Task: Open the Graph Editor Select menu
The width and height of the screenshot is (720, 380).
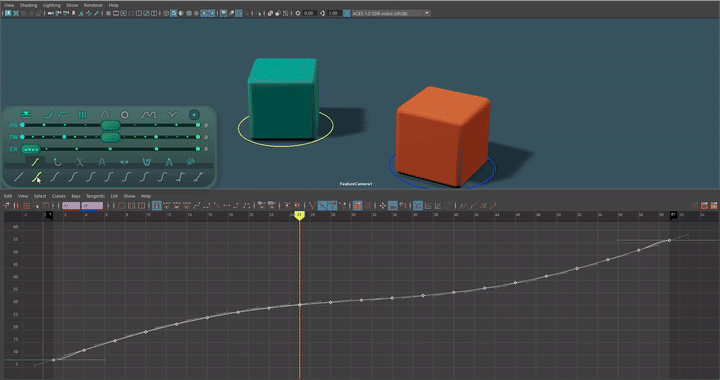Action: coord(40,196)
